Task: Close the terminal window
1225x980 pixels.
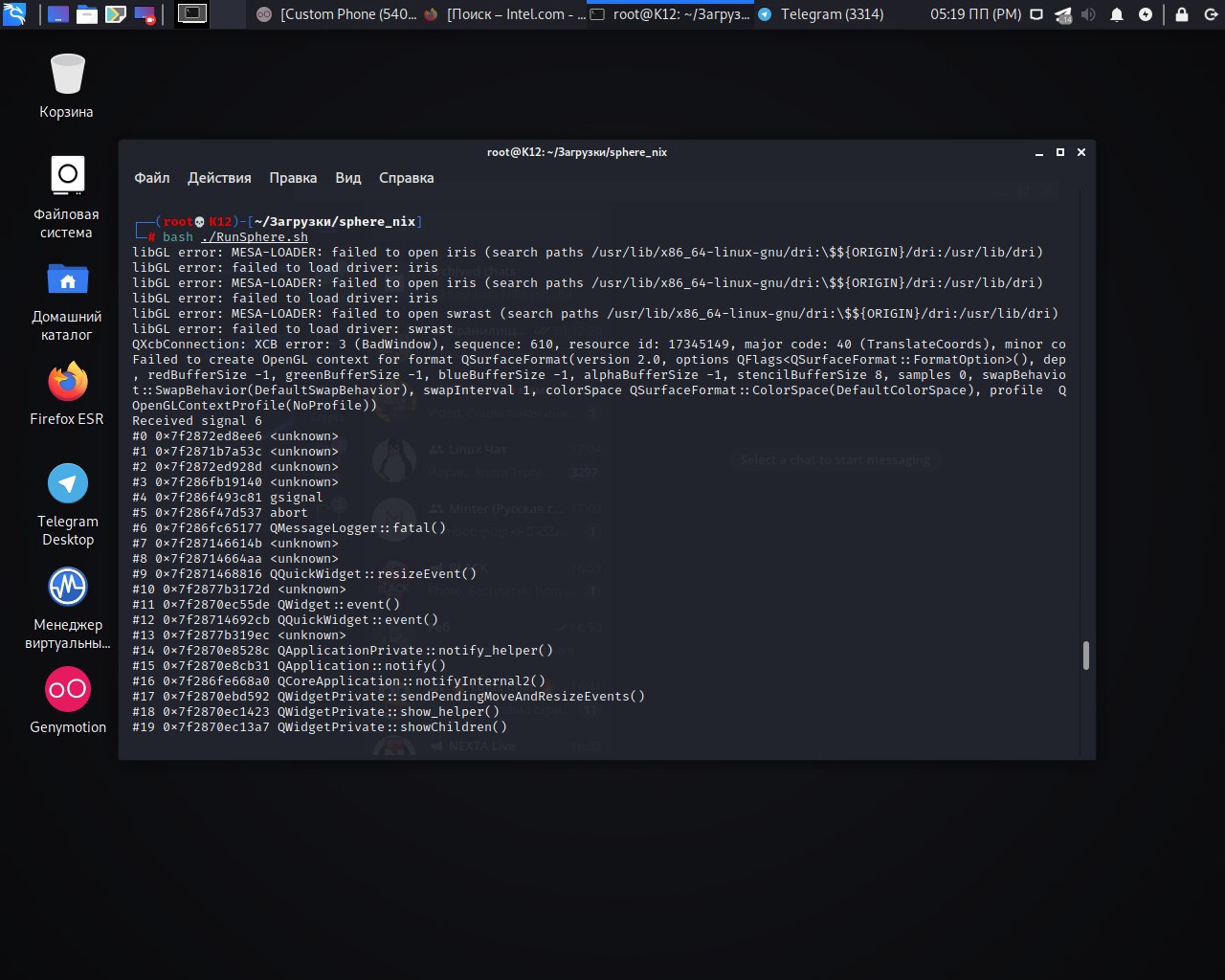Action: [x=1081, y=152]
